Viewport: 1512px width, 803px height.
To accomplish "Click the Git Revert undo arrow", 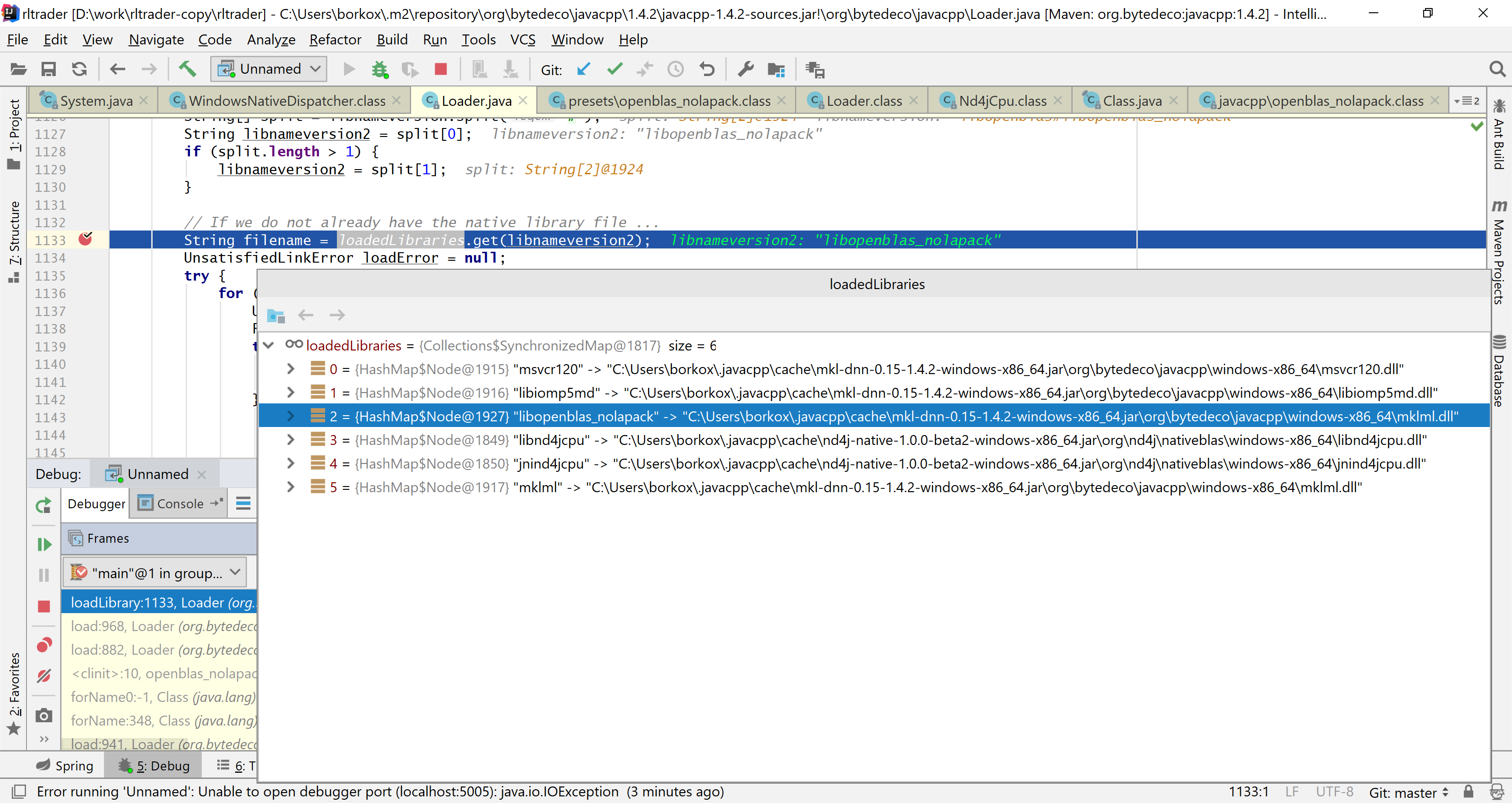I will click(707, 69).
